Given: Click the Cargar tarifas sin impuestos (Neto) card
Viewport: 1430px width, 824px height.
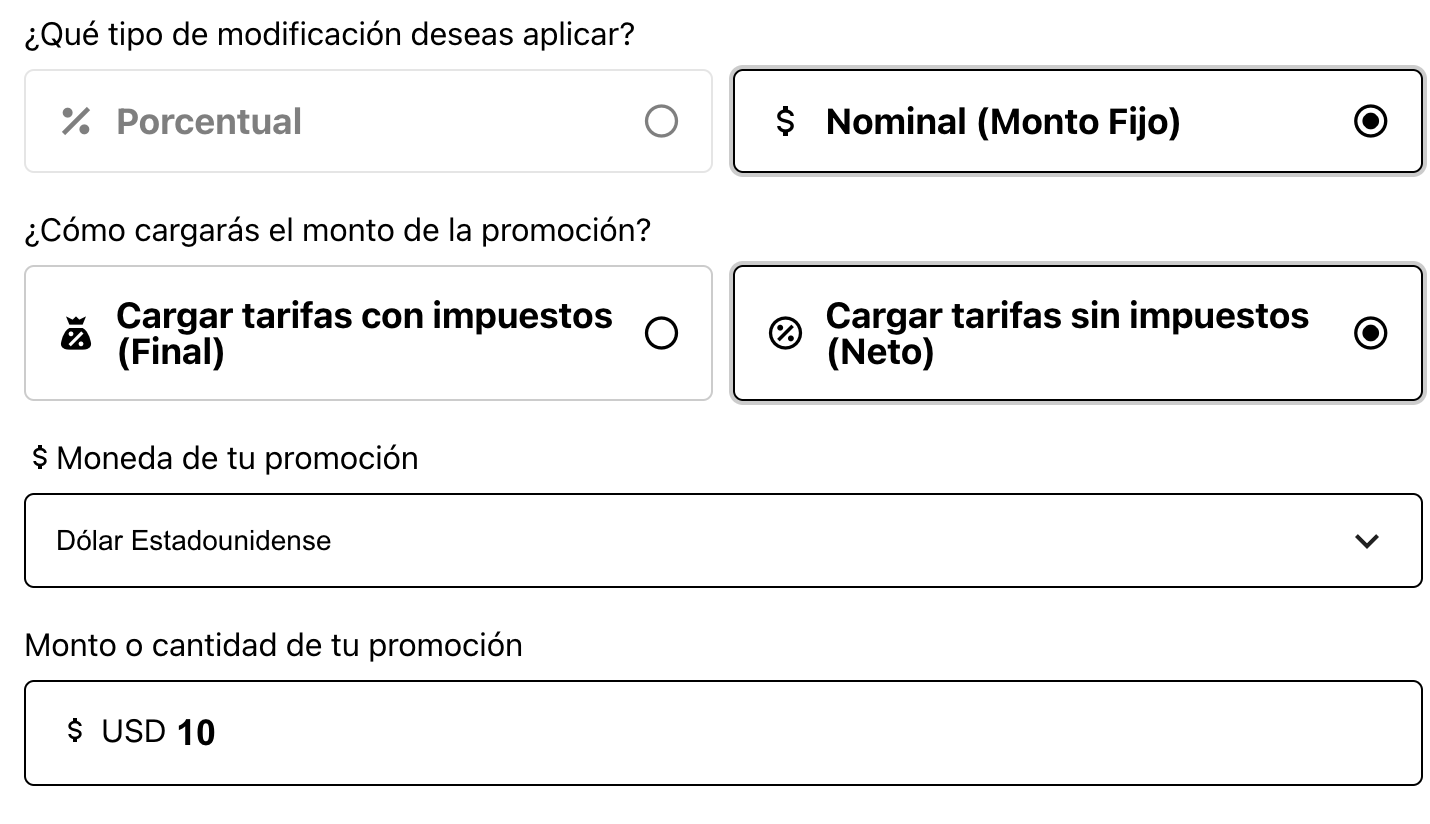Looking at the screenshot, I should pyautogui.click(x=1077, y=333).
